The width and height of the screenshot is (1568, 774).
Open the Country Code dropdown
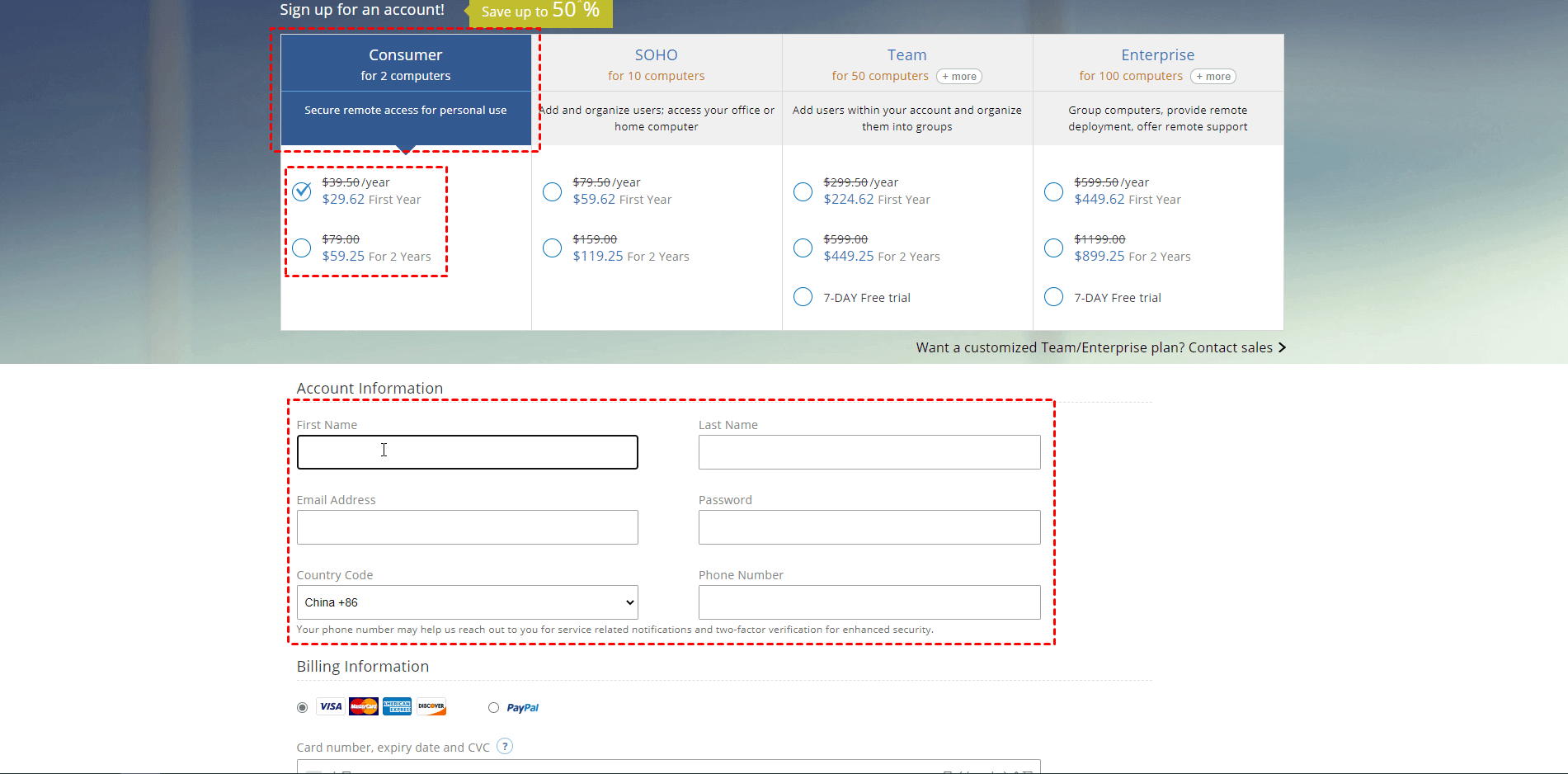[x=467, y=602]
